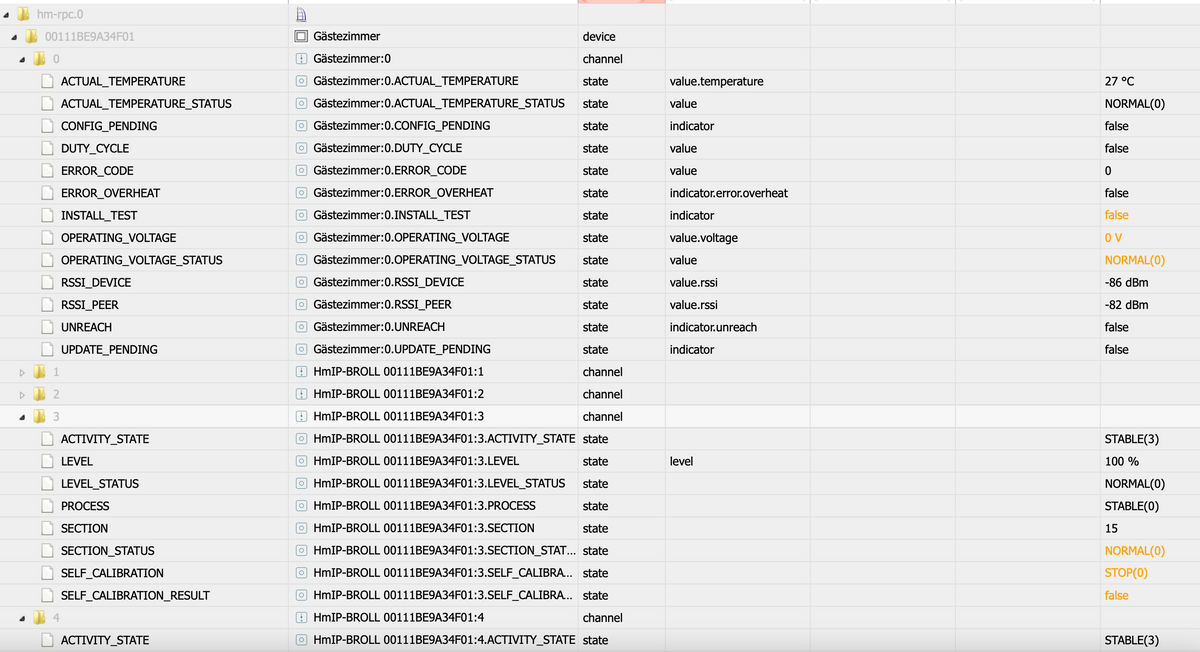1200x652 pixels.
Task: Select the SELF_CALIBRATION tree item
Action: click(x=112, y=573)
